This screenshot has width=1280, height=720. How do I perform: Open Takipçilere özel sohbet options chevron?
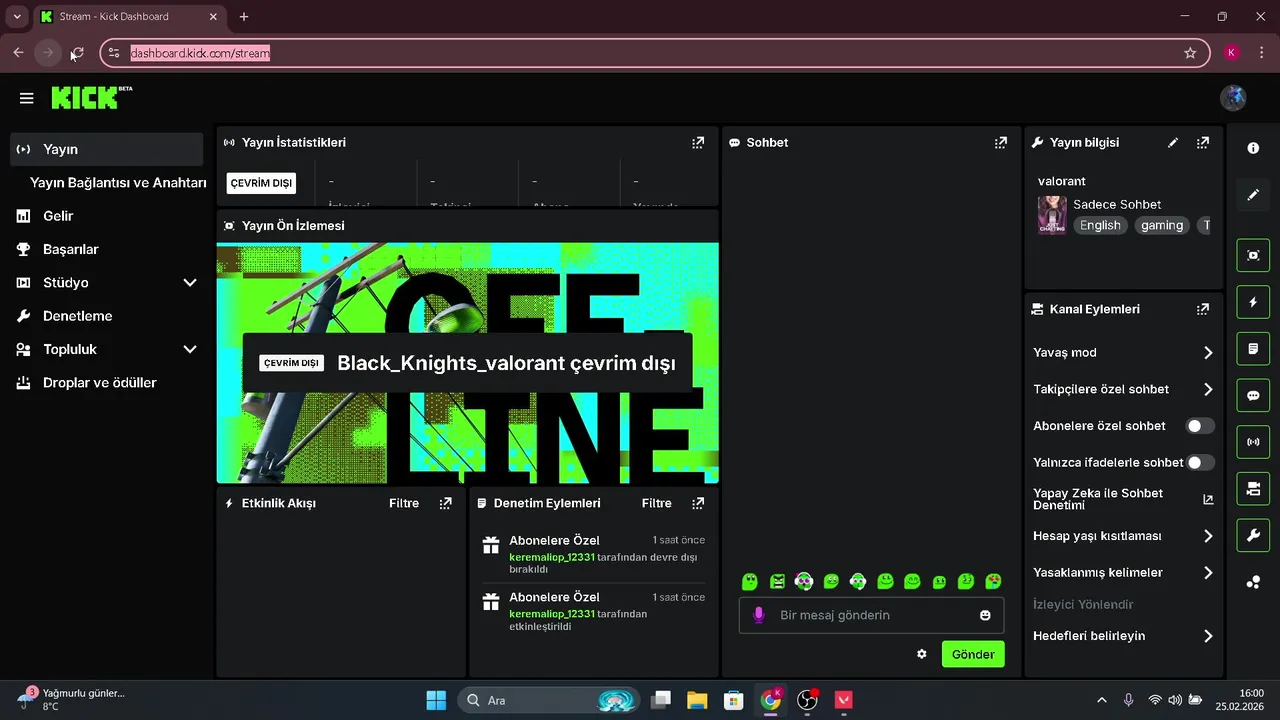pyautogui.click(x=1208, y=389)
